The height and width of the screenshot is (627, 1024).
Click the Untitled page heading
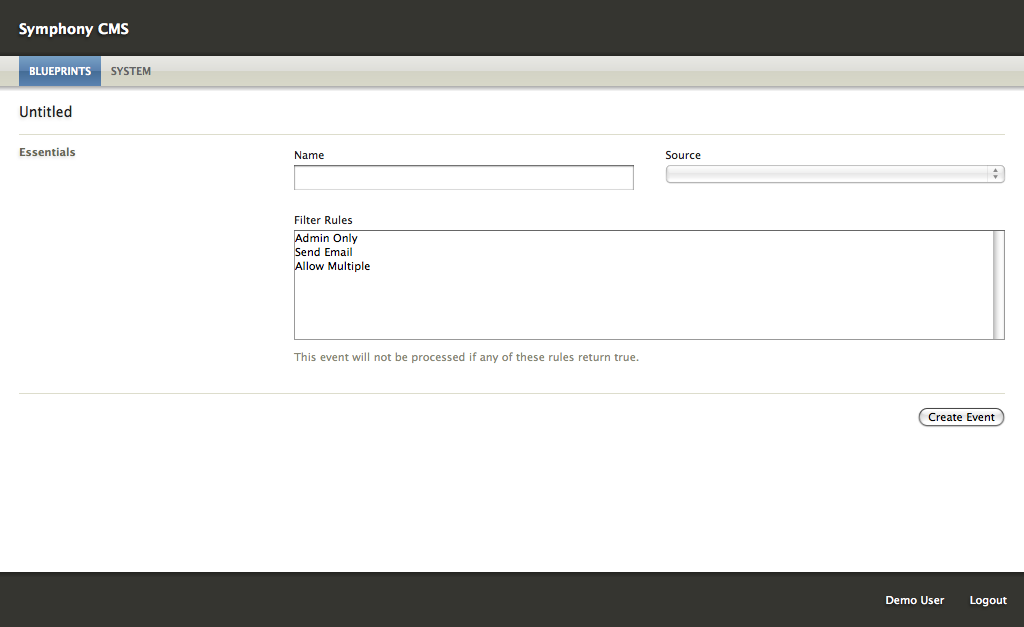46,112
